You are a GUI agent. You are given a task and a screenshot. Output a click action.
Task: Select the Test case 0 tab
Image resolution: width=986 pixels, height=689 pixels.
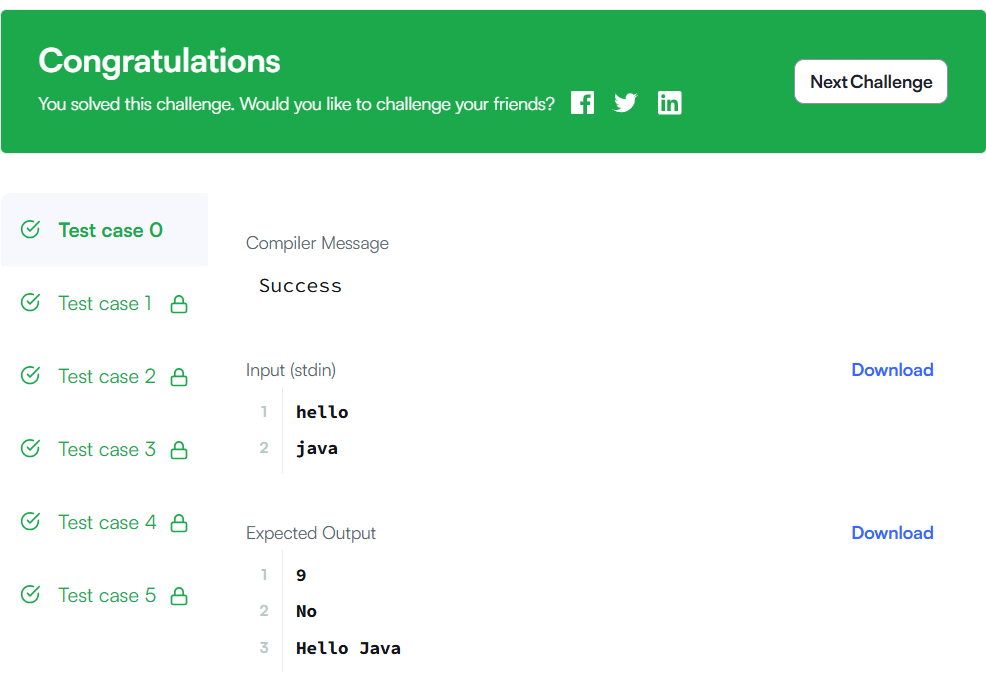(110, 230)
